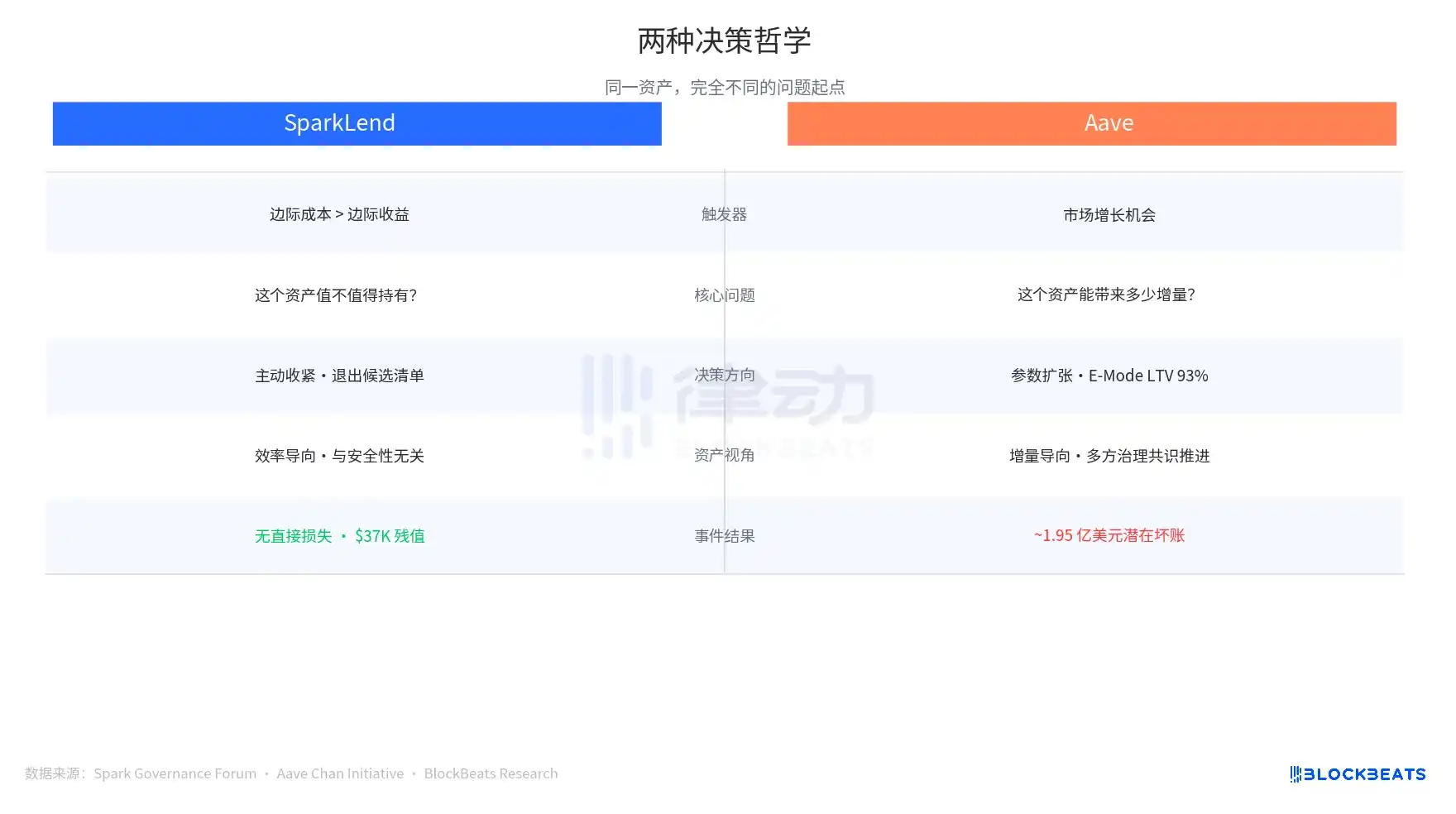
Task: Click the 事件结果 row label
Action: pyautogui.click(x=724, y=536)
